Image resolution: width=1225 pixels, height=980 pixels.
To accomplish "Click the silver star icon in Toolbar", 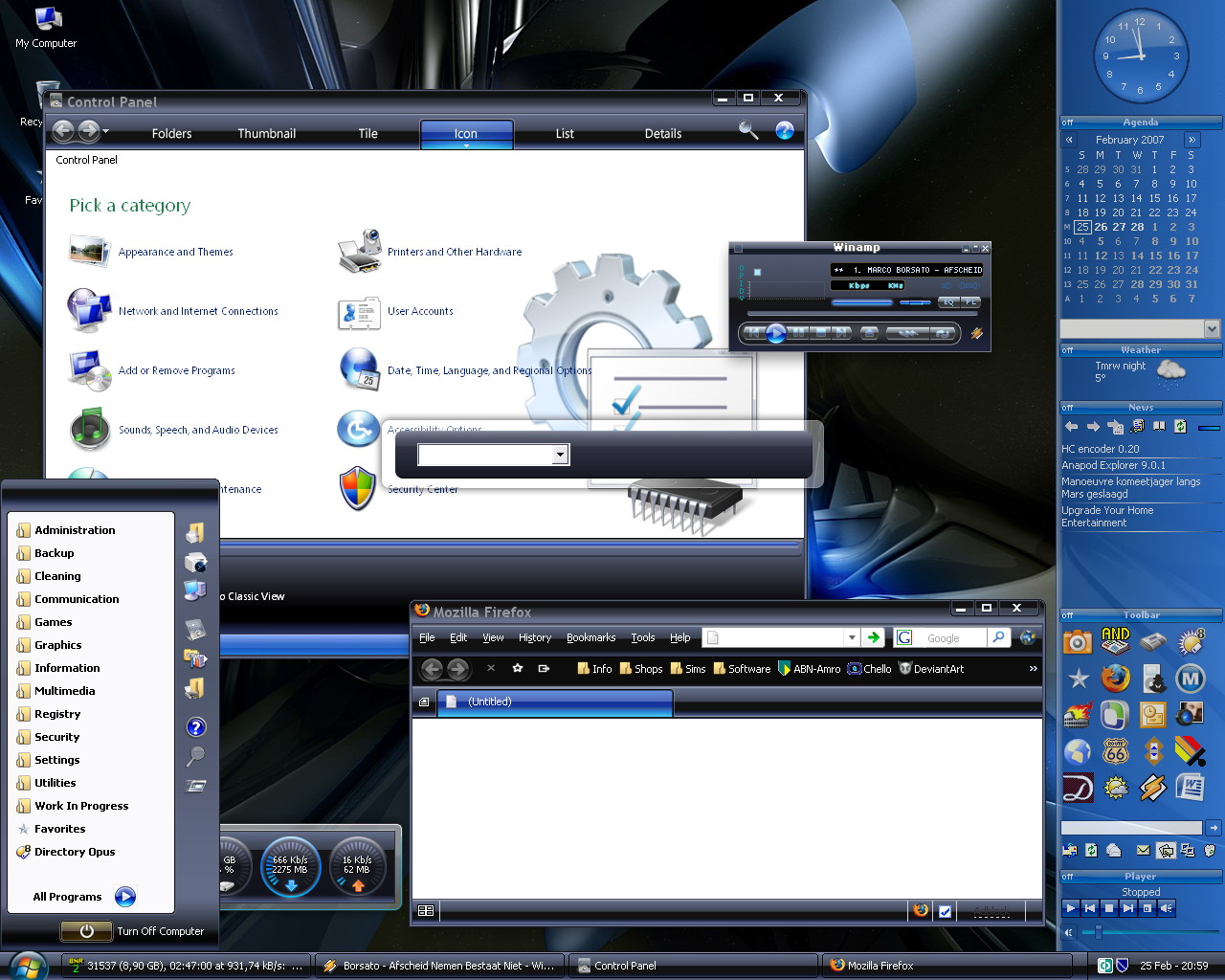I will (1079, 679).
